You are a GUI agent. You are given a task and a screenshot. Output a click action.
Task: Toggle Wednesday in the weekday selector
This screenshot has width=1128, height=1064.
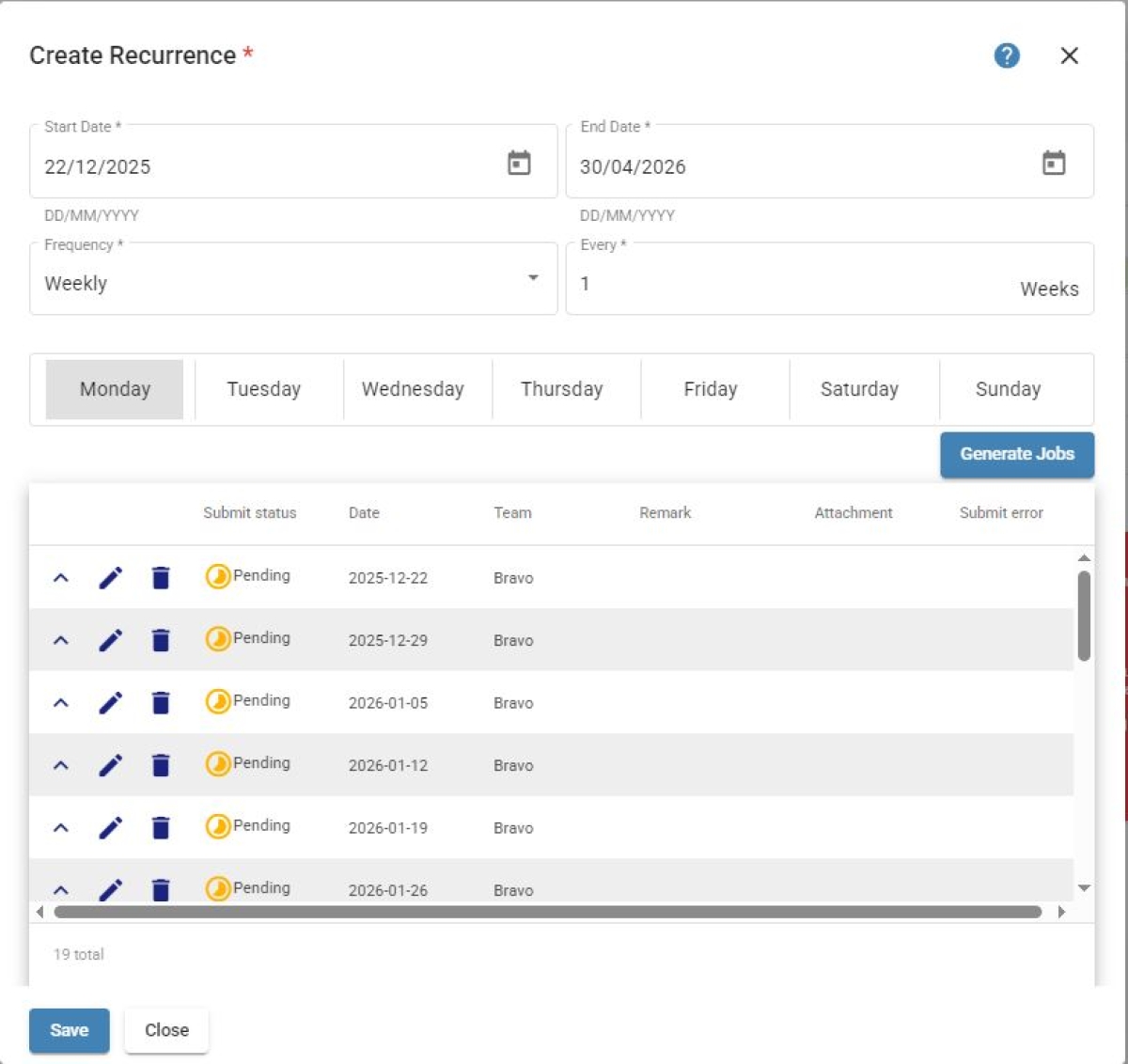[413, 389]
